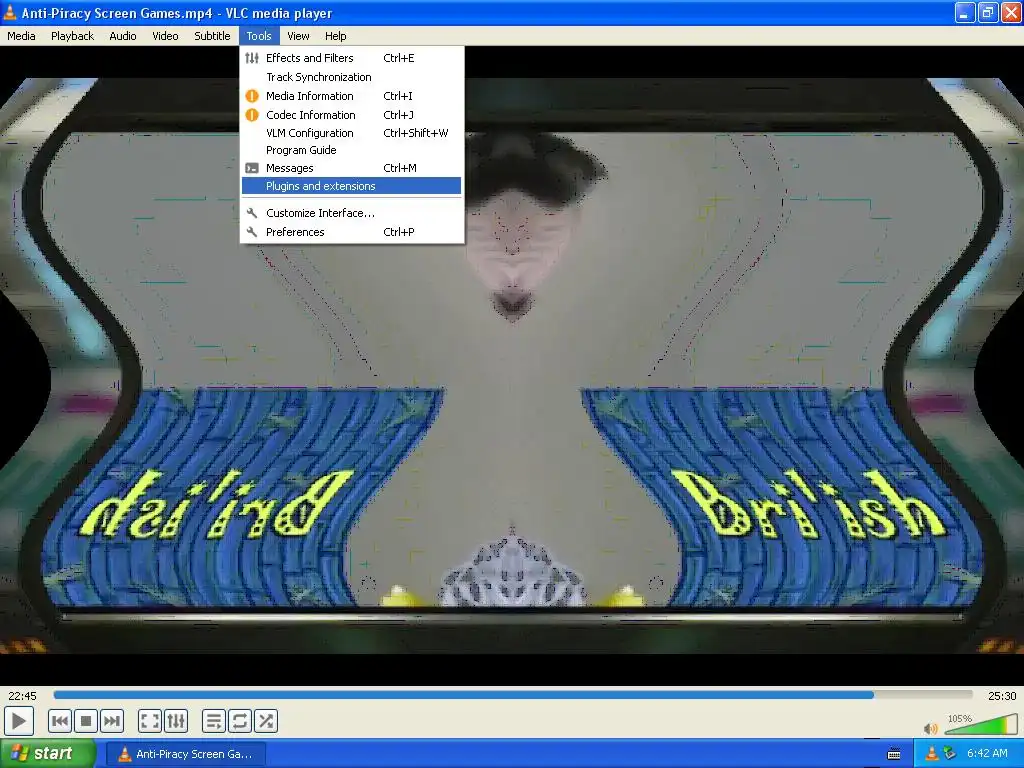Open the Audio menu
This screenshot has height=768, width=1024.
[123, 36]
